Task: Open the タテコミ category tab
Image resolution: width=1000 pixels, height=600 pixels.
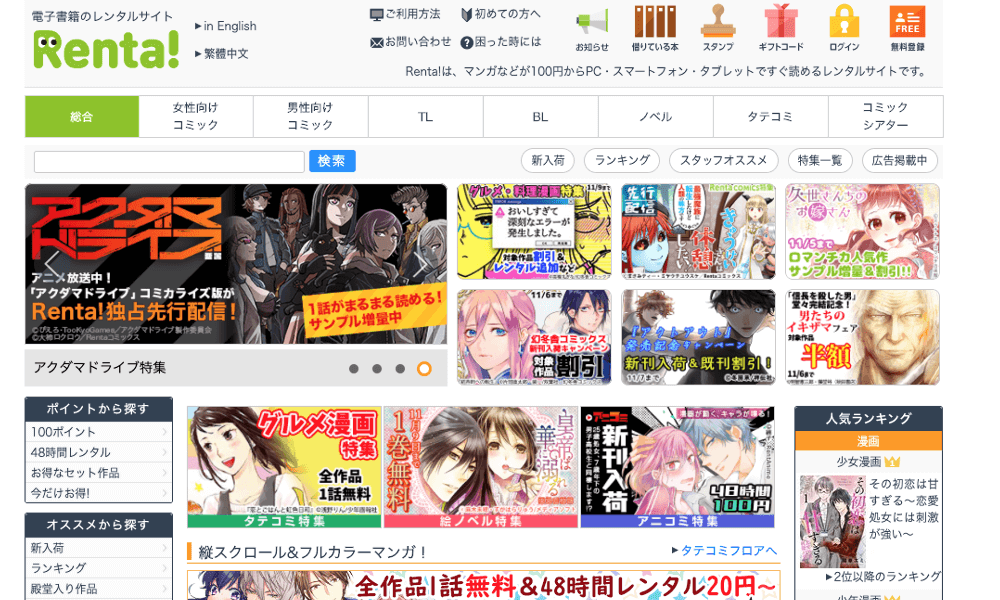Action: pyautogui.click(x=771, y=116)
